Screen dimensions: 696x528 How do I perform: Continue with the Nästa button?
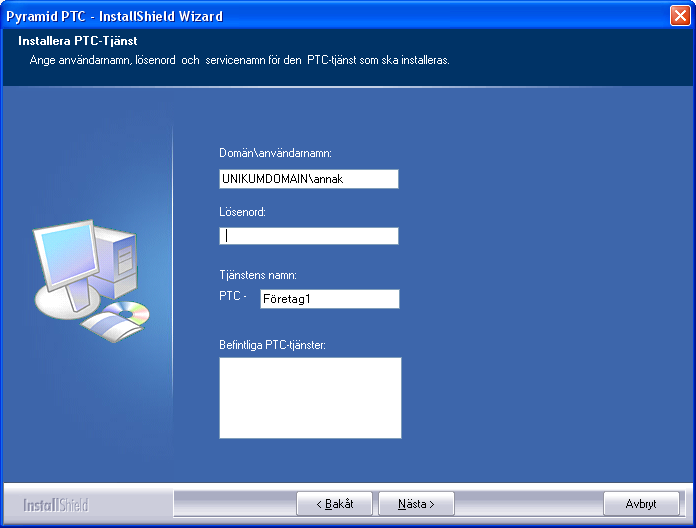pyautogui.click(x=416, y=504)
